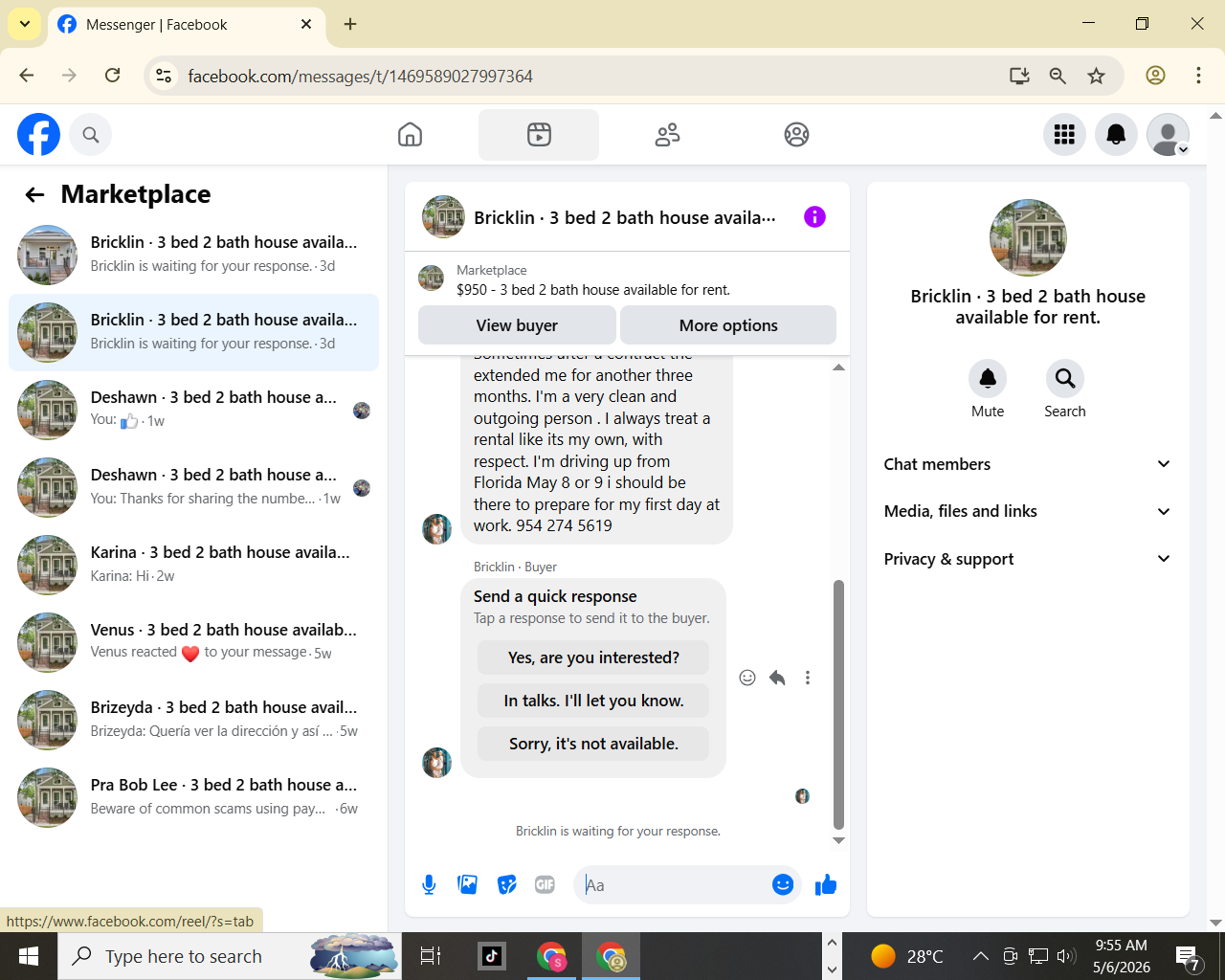Image resolution: width=1225 pixels, height=980 pixels.
Task: Open Brizeyda conversation
Action: click(193, 720)
